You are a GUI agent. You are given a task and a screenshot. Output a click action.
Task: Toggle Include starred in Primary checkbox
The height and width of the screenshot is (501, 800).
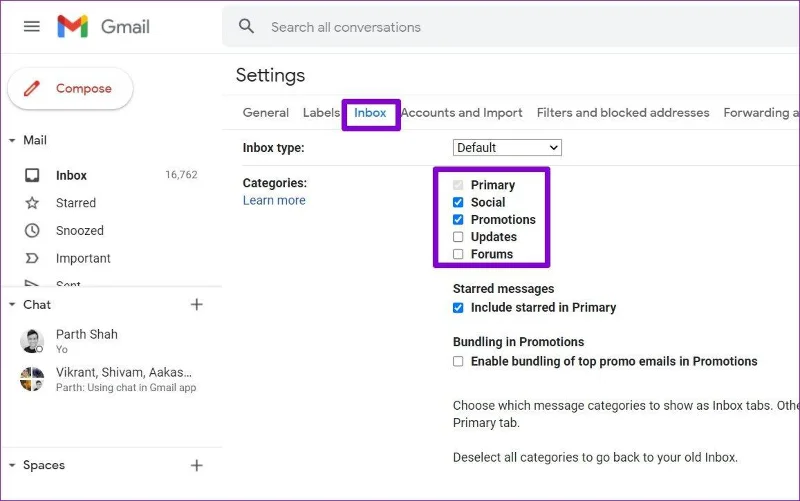pos(458,308)
